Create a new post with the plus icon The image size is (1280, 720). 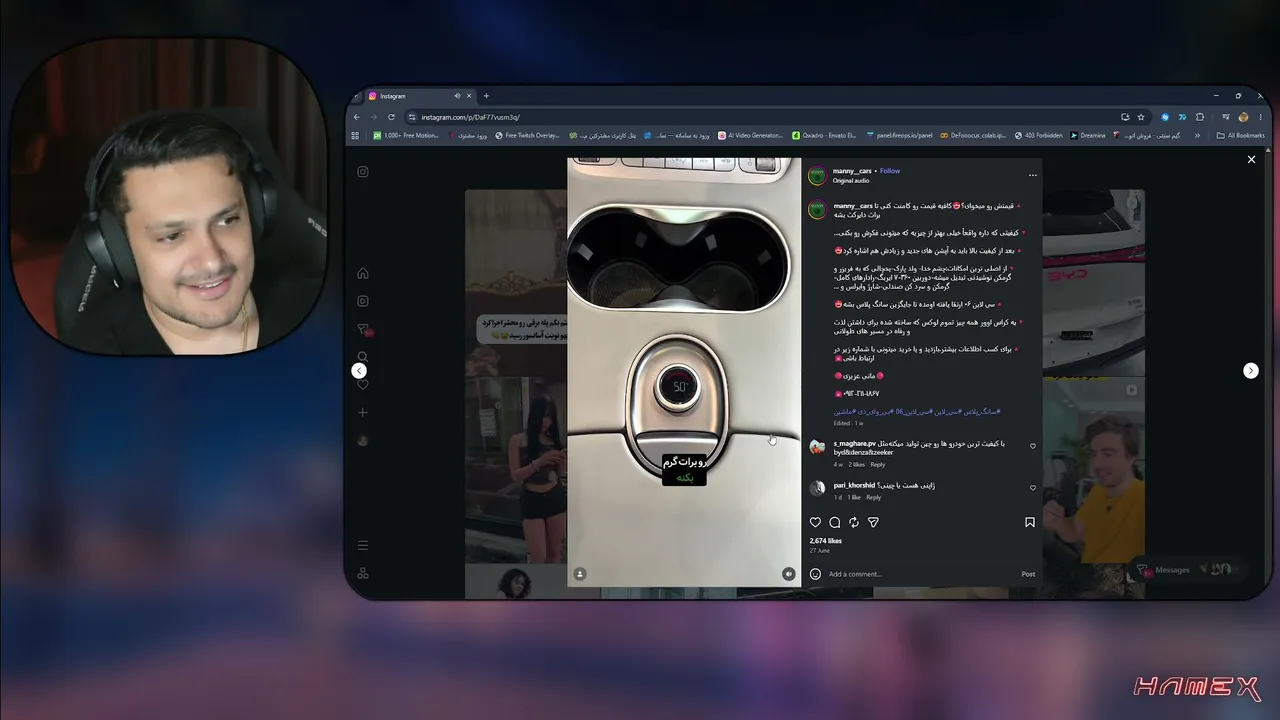point(363,412)
